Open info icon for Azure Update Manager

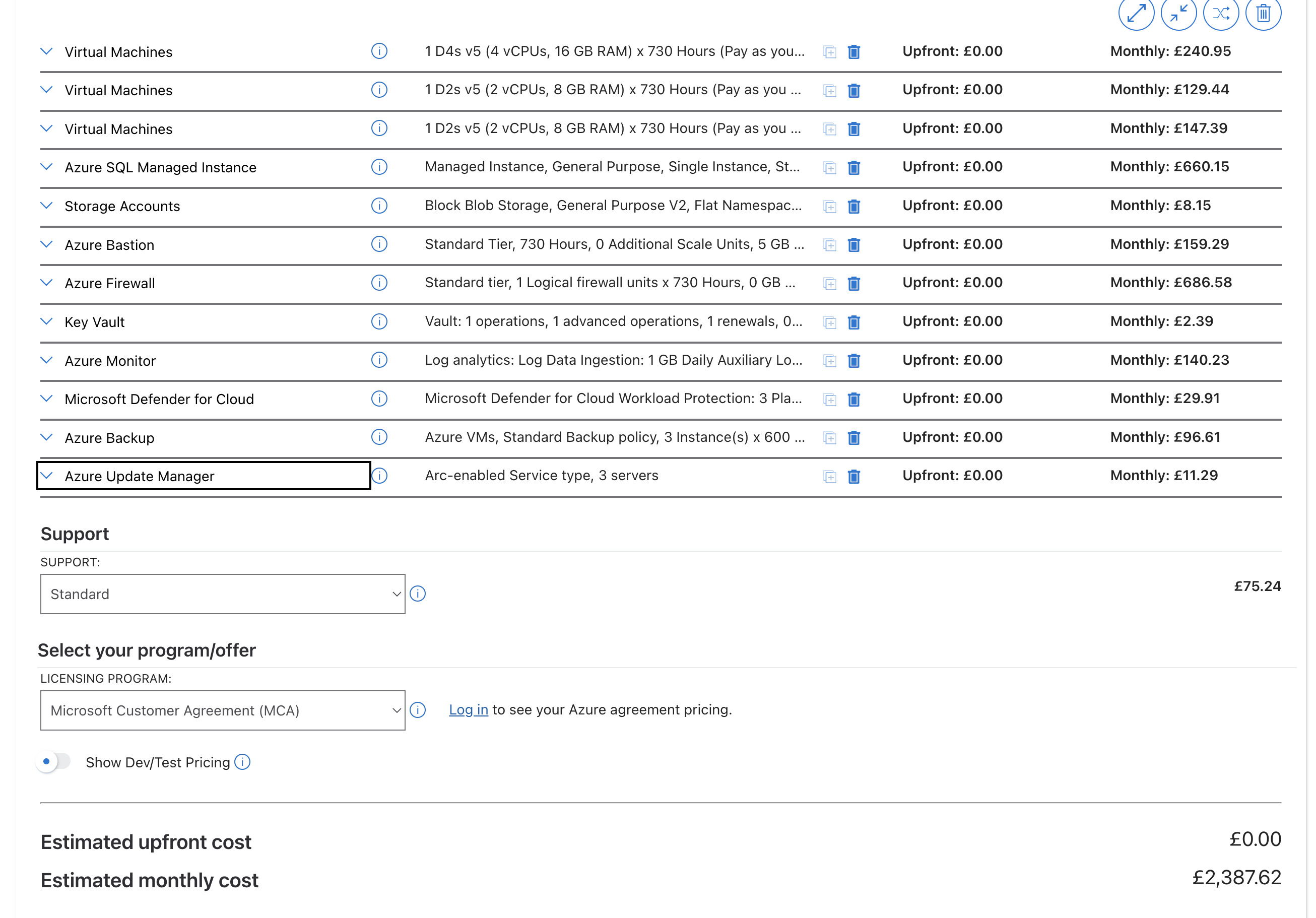[x=379, y=476]
